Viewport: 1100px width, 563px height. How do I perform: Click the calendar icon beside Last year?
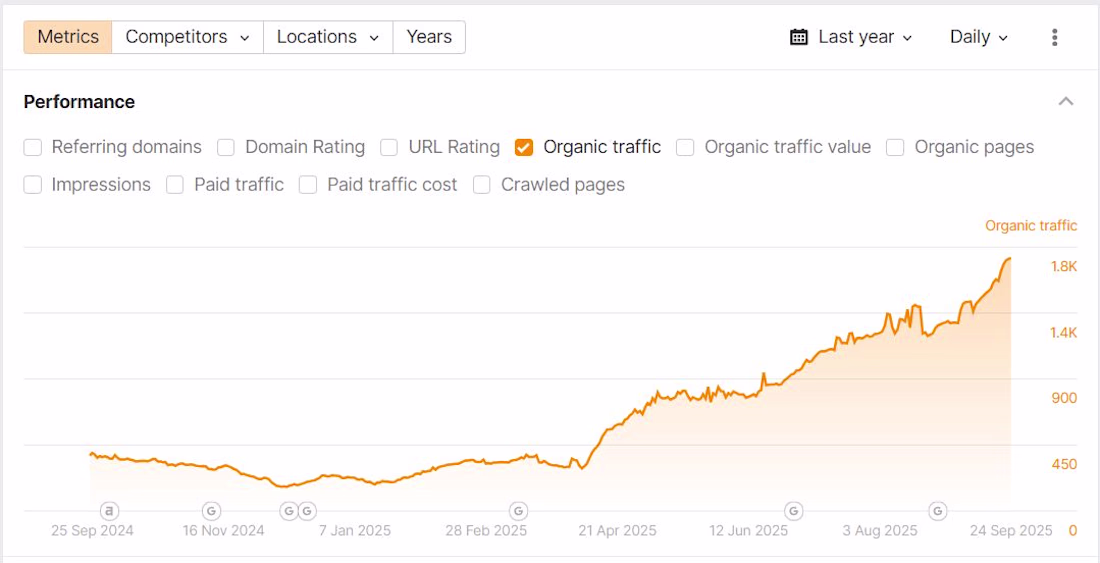pos(798,37)
